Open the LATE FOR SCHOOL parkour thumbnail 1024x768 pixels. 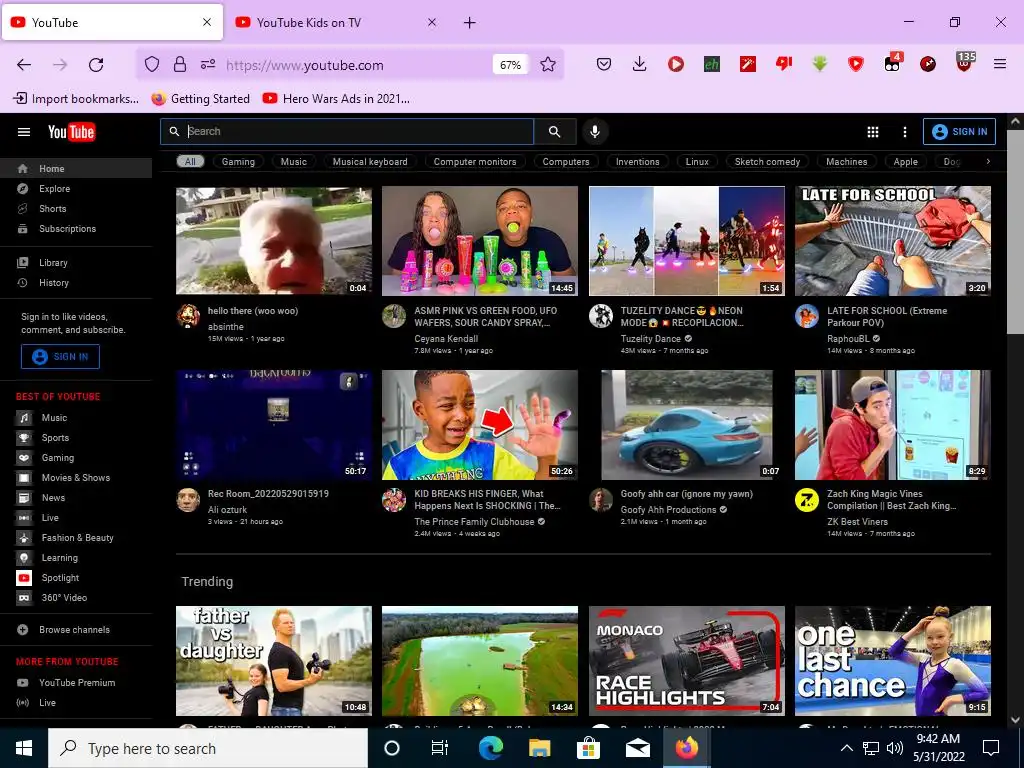(x=893, y=241)
